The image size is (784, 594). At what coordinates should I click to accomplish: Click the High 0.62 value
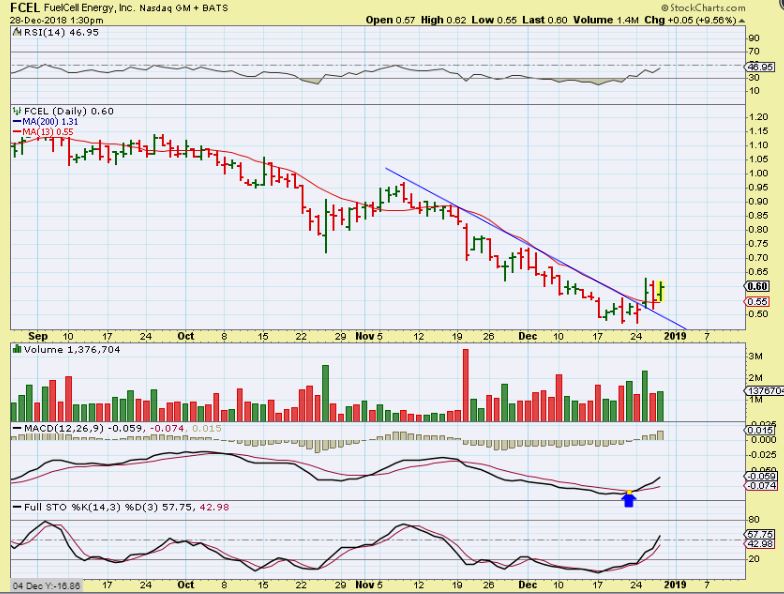click(444, 20)
